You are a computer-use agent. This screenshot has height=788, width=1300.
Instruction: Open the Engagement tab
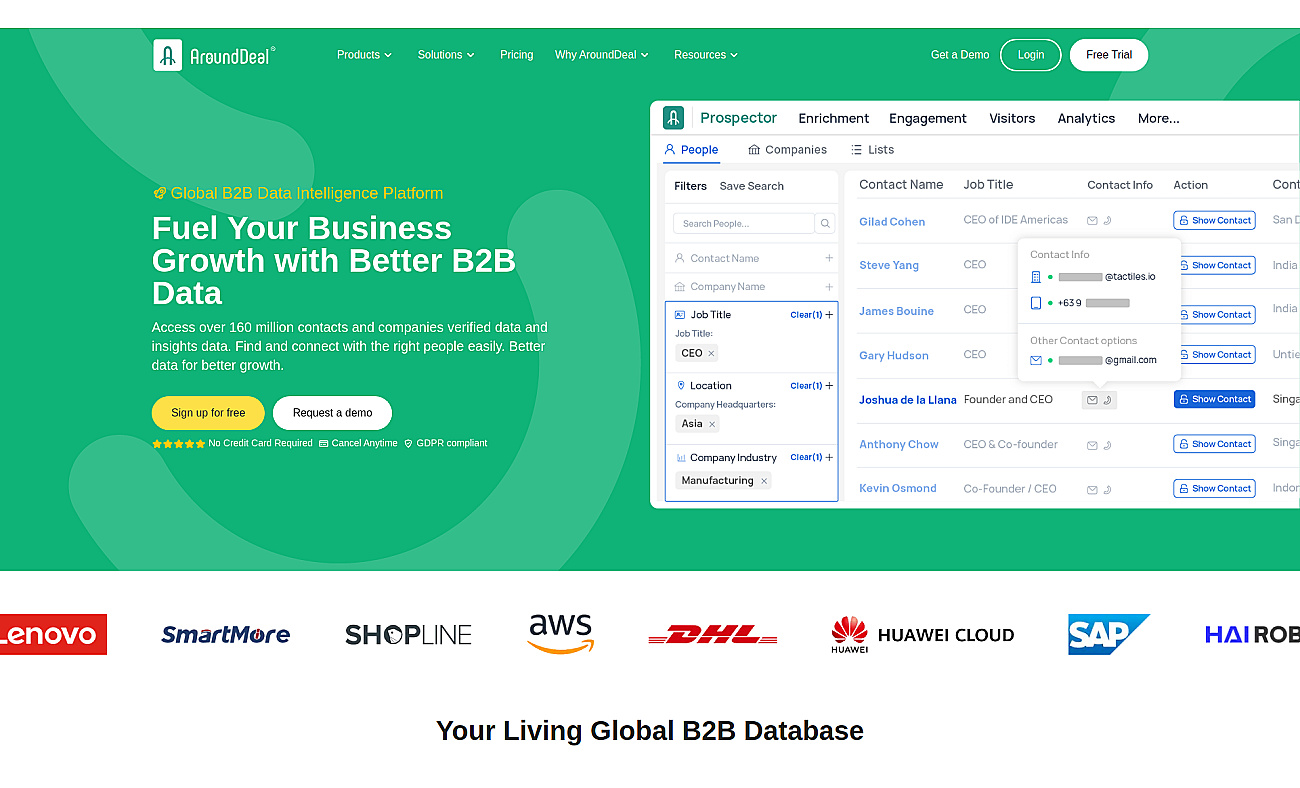(x=928, y=118)
